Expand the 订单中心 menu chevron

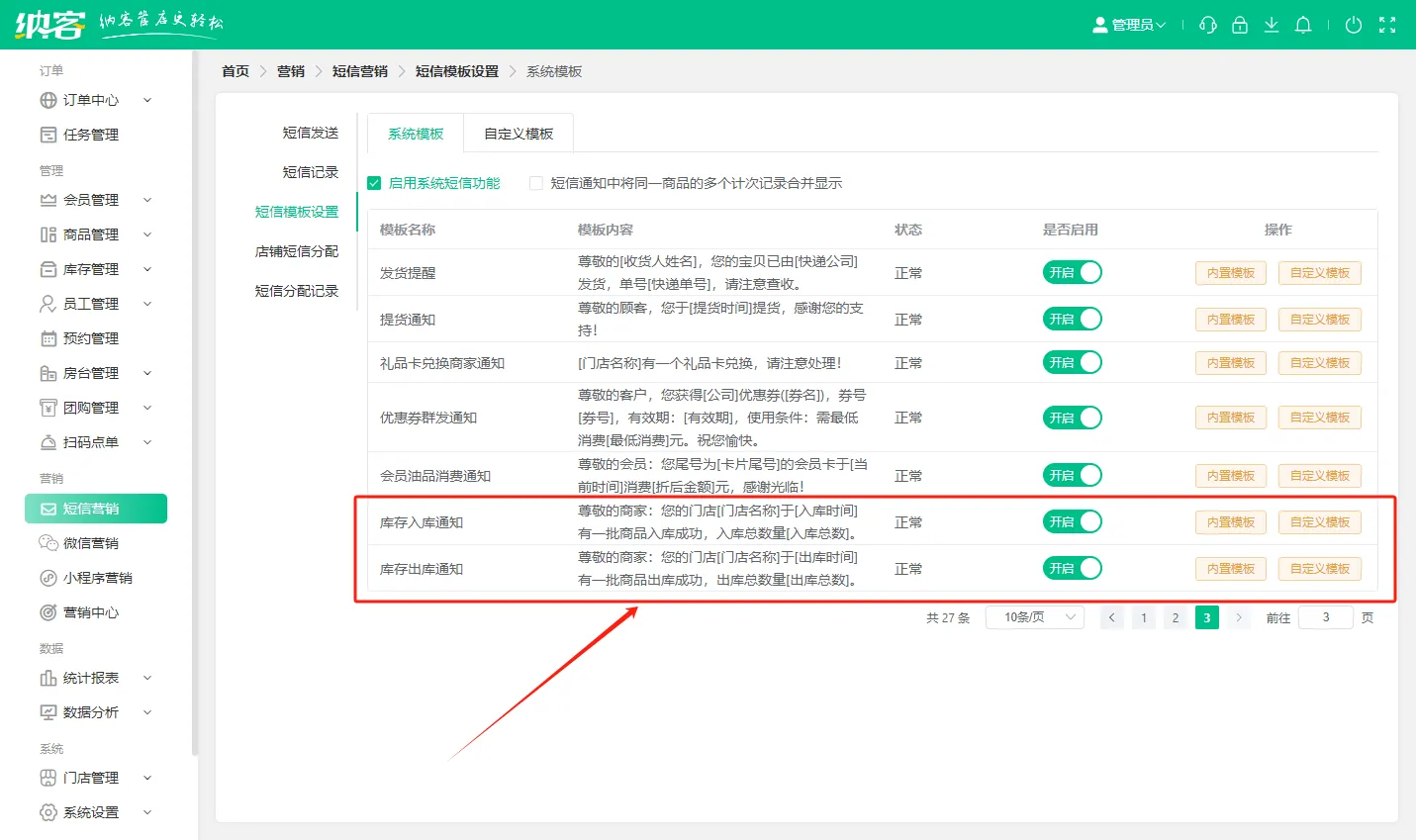point(147,100)
